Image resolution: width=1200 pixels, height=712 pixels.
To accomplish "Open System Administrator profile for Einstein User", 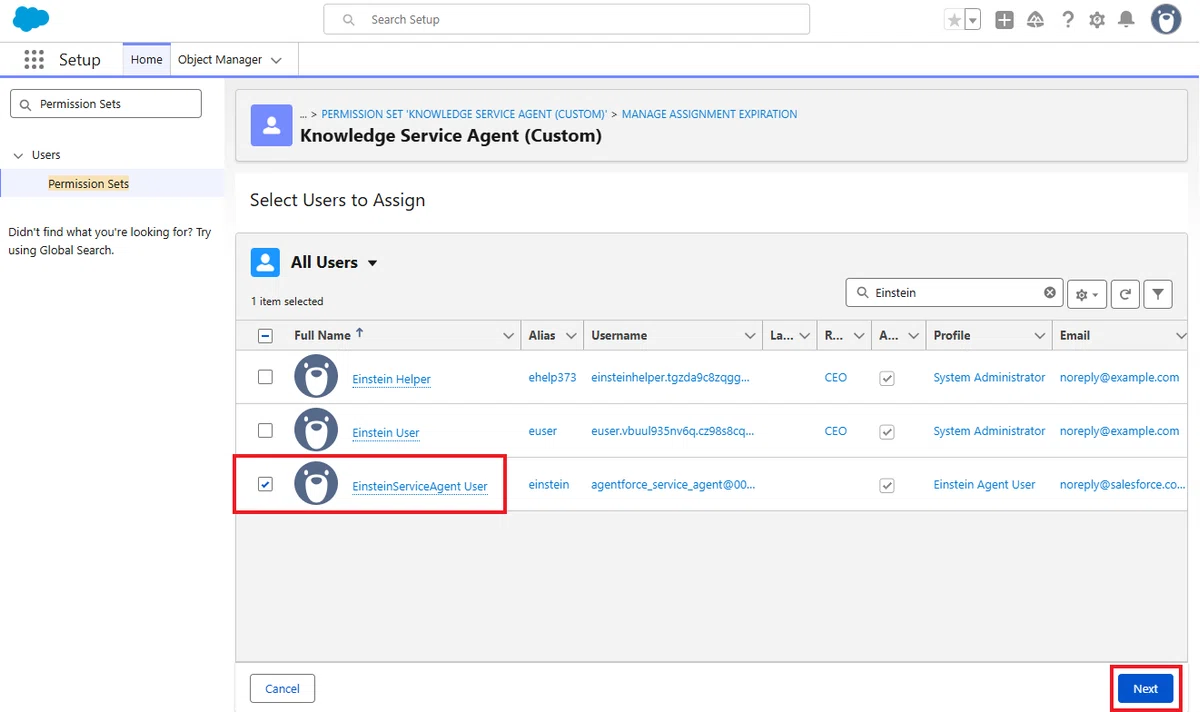I will tap(990, 431).
